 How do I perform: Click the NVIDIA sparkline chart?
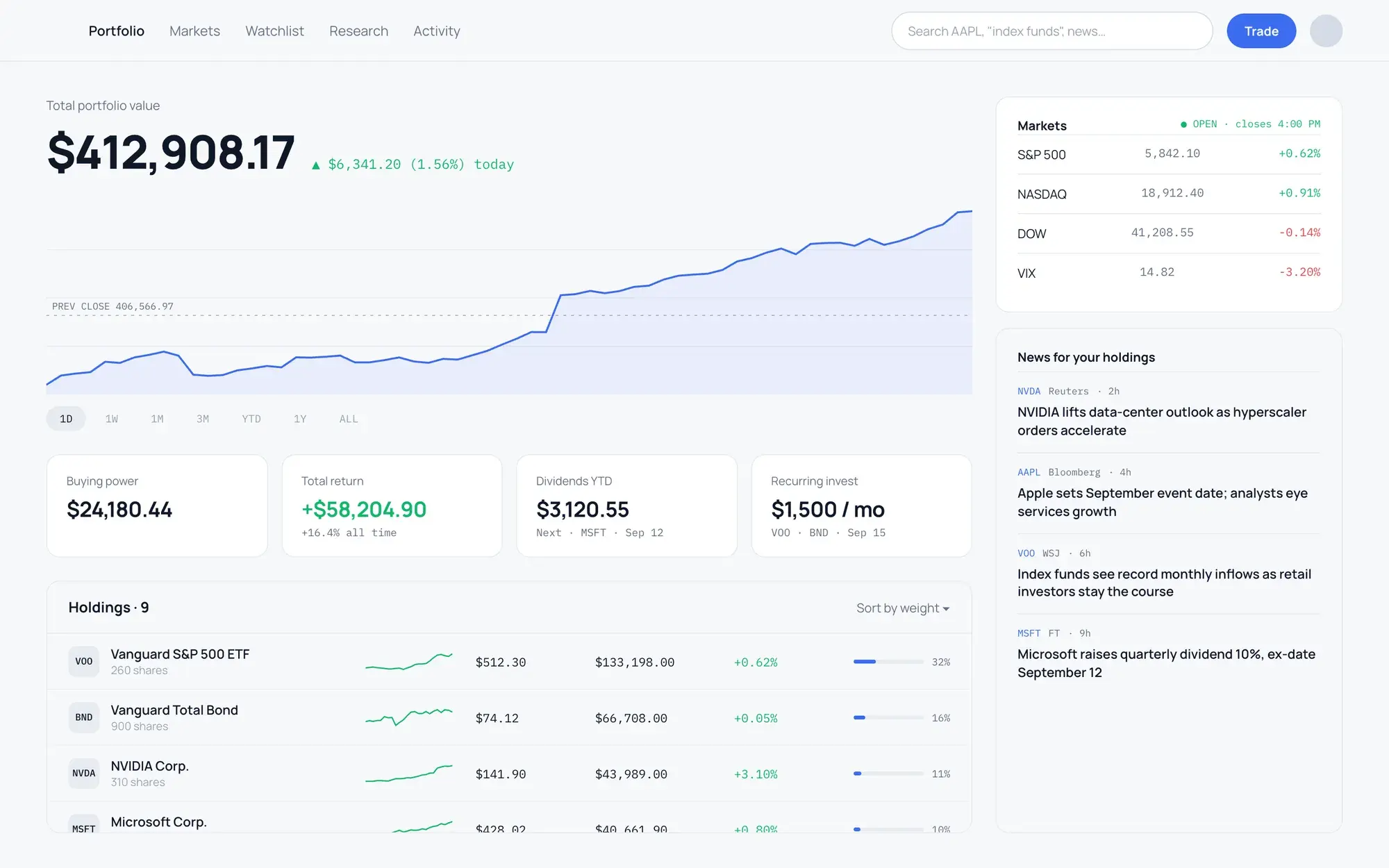pyautogui.click(x=409, y=774)
